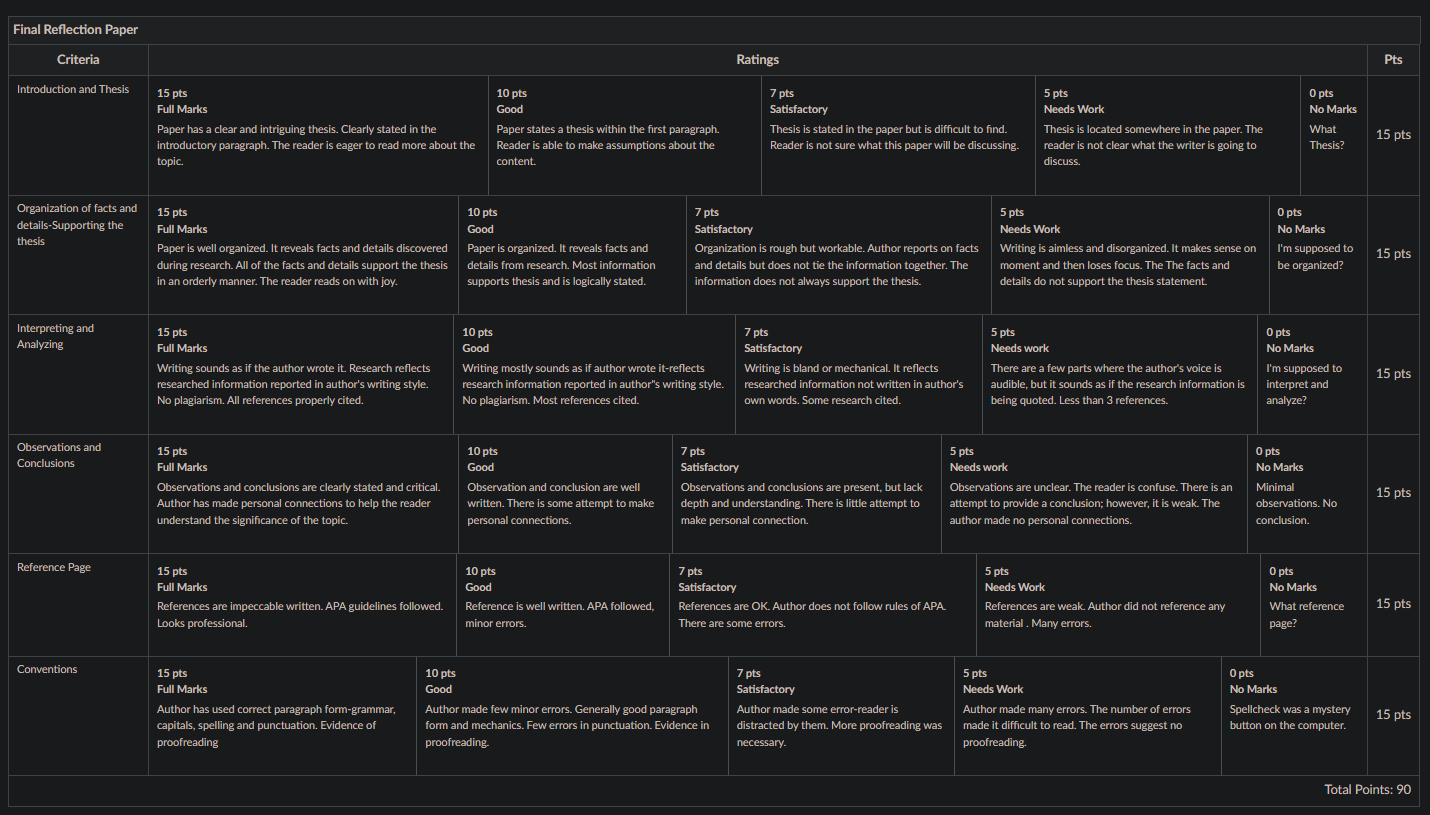
Task: Select No Marks 'What Thesis?' rating
Action: [1334, 135]
